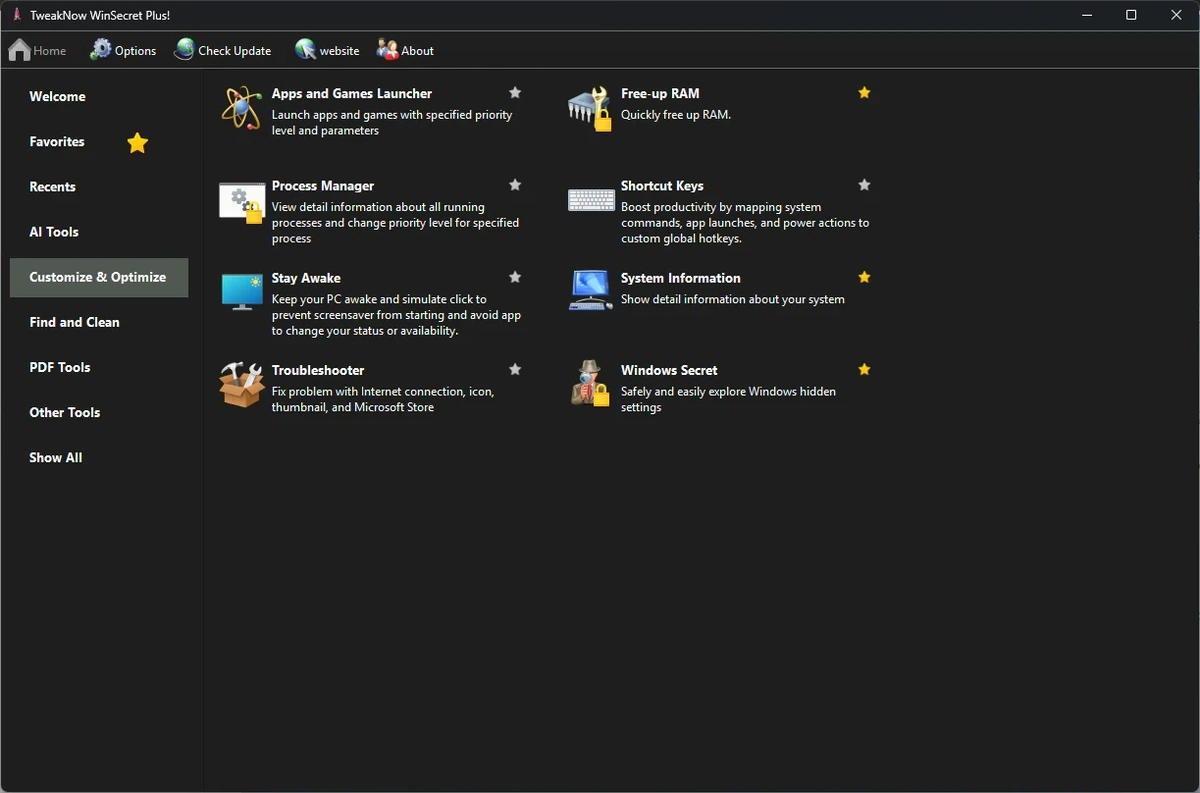Screen dimensions: 1200x793
Task: Toggle the Stay Awake favorite star
Action: point(515,277)
